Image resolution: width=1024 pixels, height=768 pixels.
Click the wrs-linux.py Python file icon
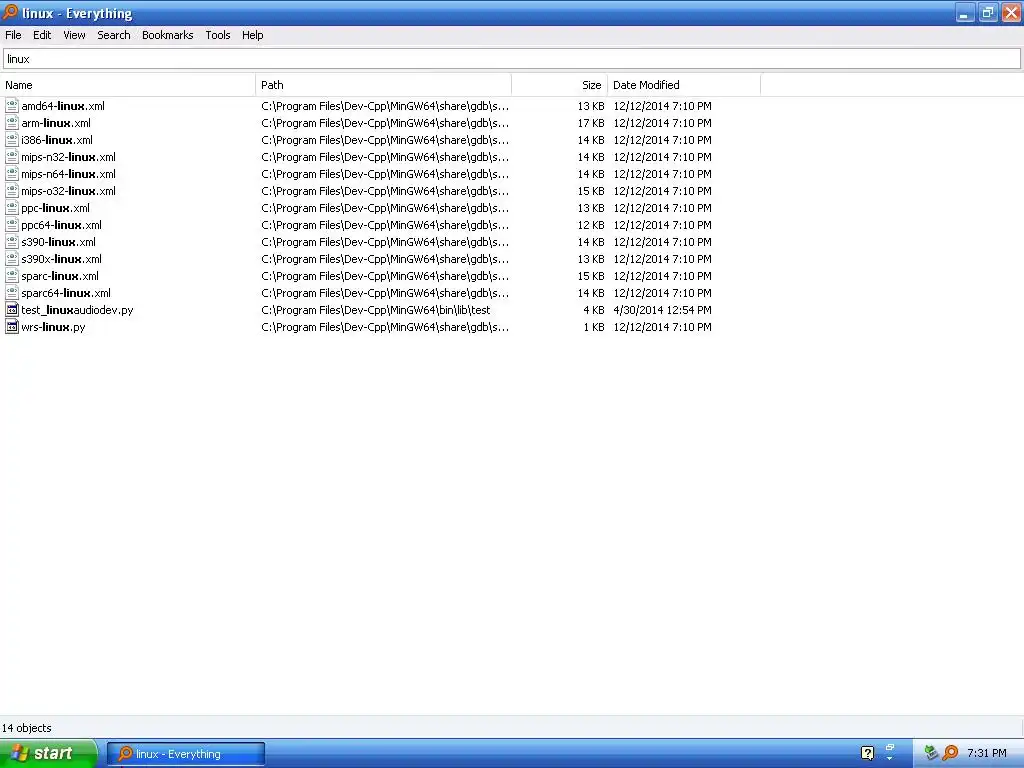tap(12, 327)
